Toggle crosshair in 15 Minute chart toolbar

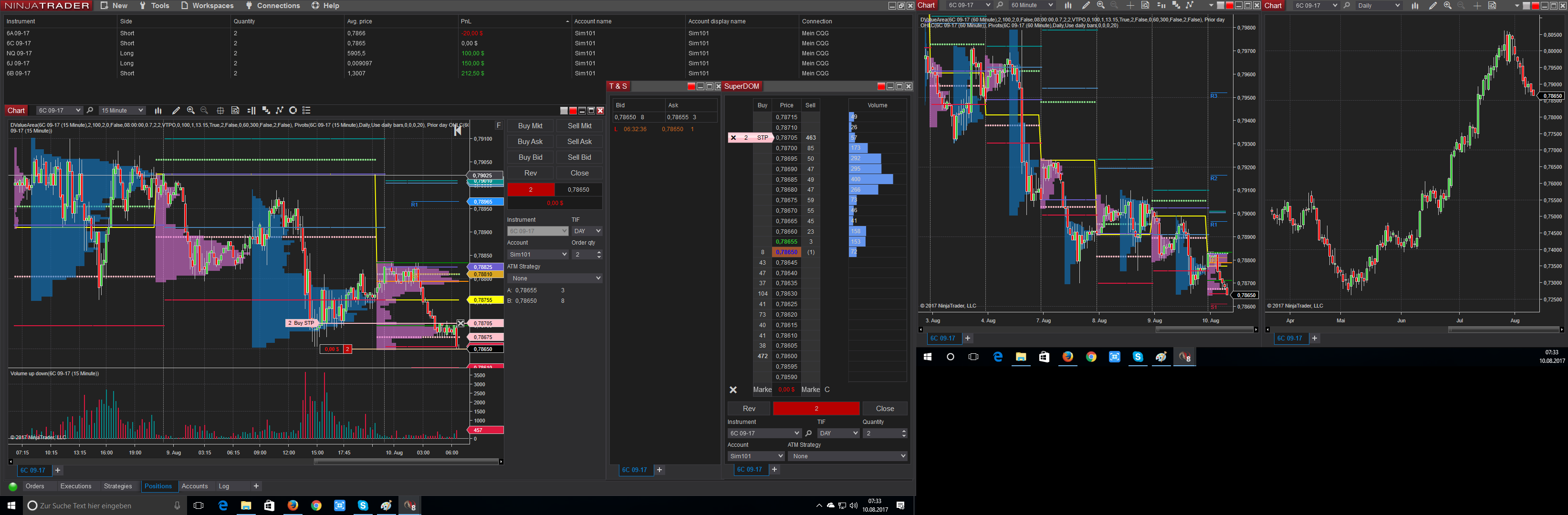click(x=220, y=111)
